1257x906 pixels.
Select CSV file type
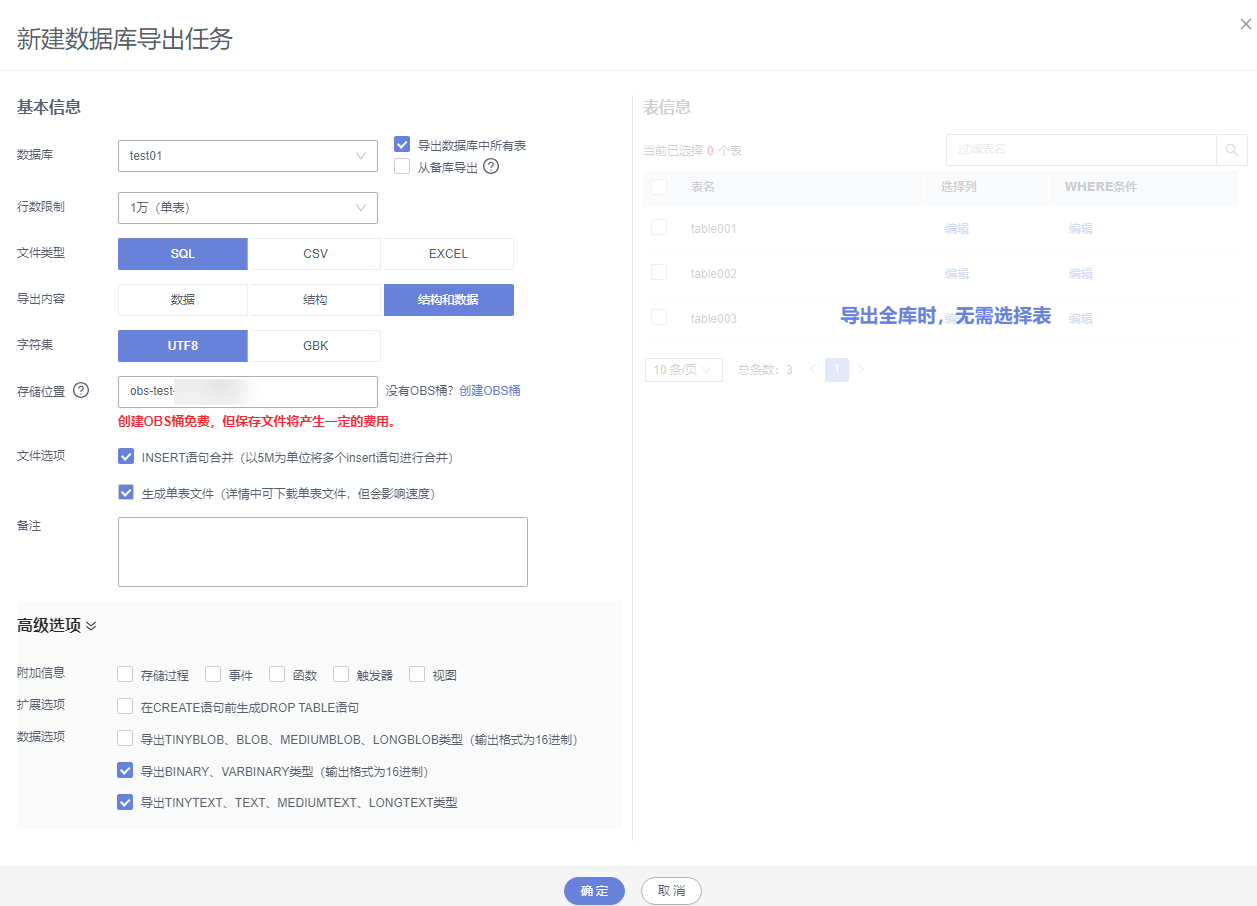point(315,254)
